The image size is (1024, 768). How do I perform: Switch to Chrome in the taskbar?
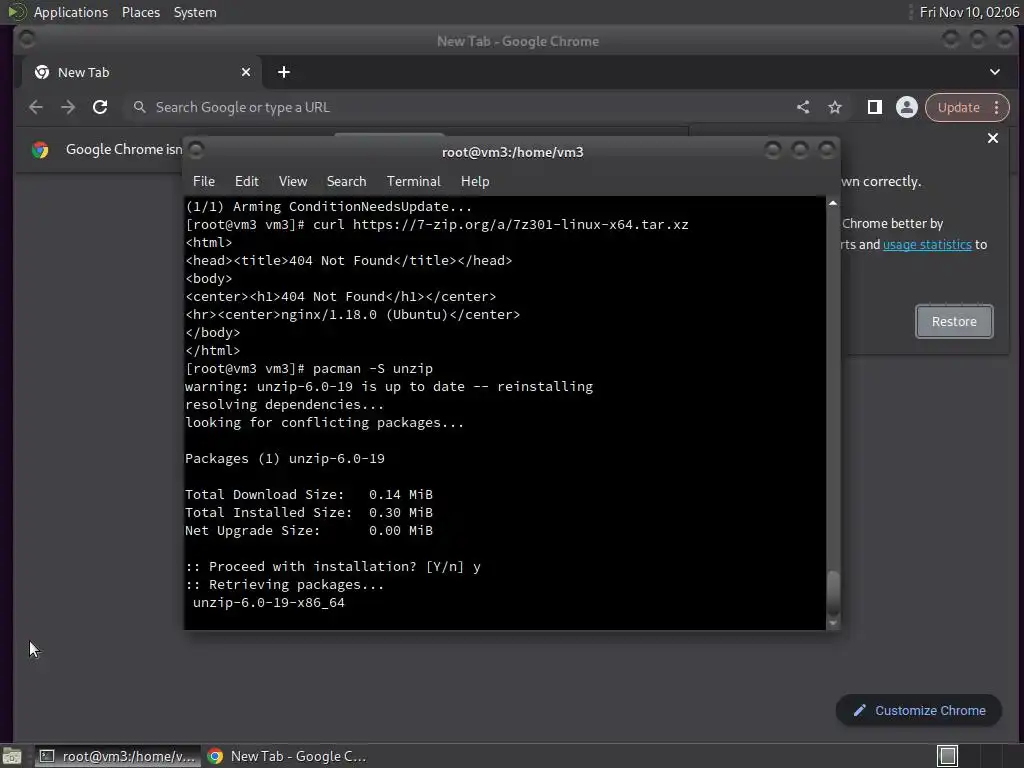point(286,756)
